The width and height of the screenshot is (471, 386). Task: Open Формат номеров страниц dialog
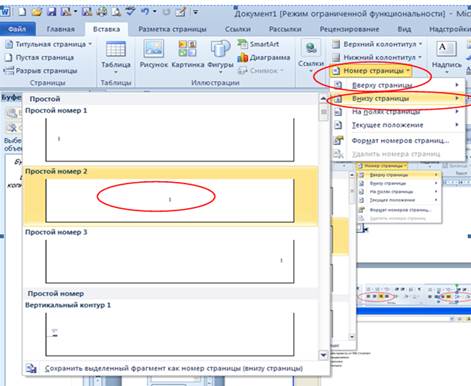click(x=397, y=140)
